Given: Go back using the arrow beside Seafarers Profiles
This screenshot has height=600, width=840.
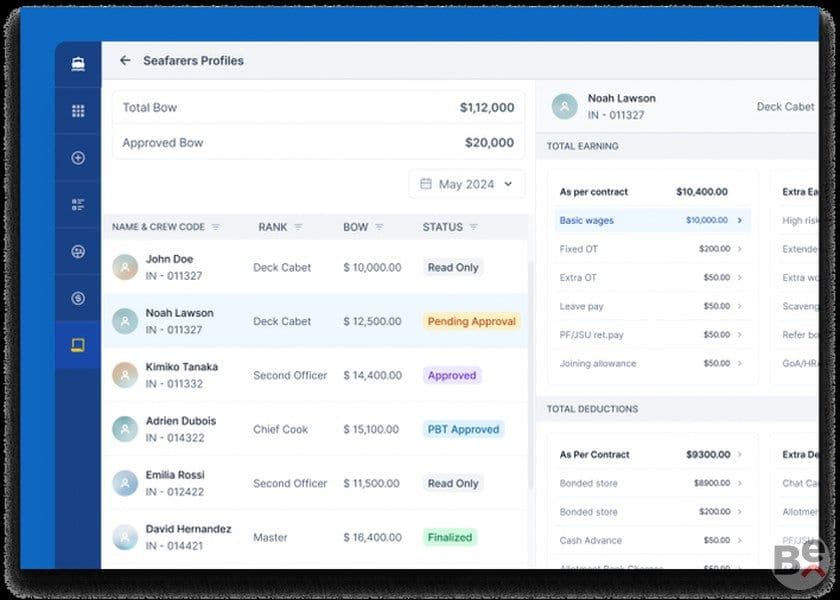Looking at the screenshot, I should point(125,61).
